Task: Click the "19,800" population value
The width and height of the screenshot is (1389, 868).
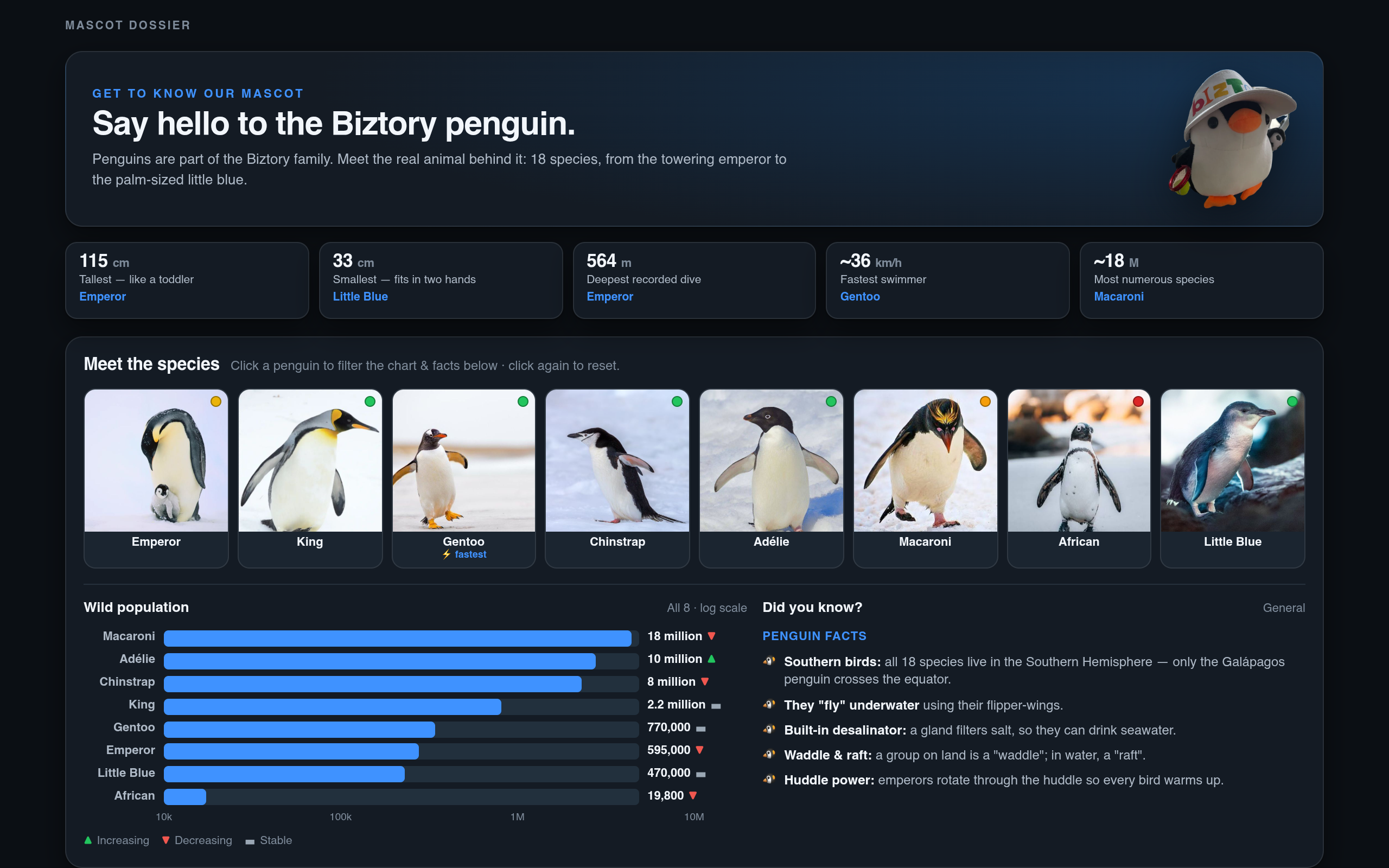Action: 665,796
